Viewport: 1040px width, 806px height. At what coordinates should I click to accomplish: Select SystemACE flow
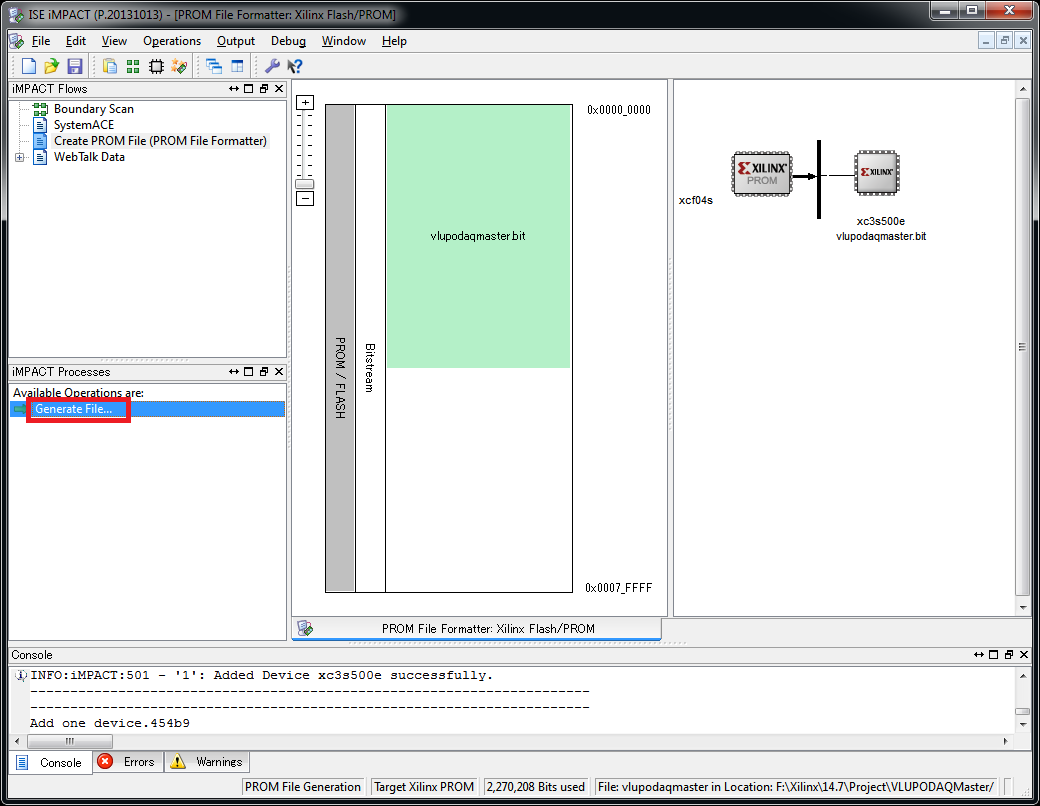click(x=84, y=125)
